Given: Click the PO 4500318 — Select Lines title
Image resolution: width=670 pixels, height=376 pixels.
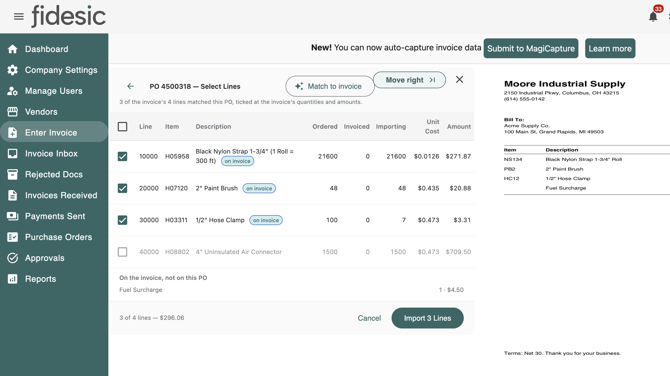Looking at the screenshot, I should tap(195, 86).
